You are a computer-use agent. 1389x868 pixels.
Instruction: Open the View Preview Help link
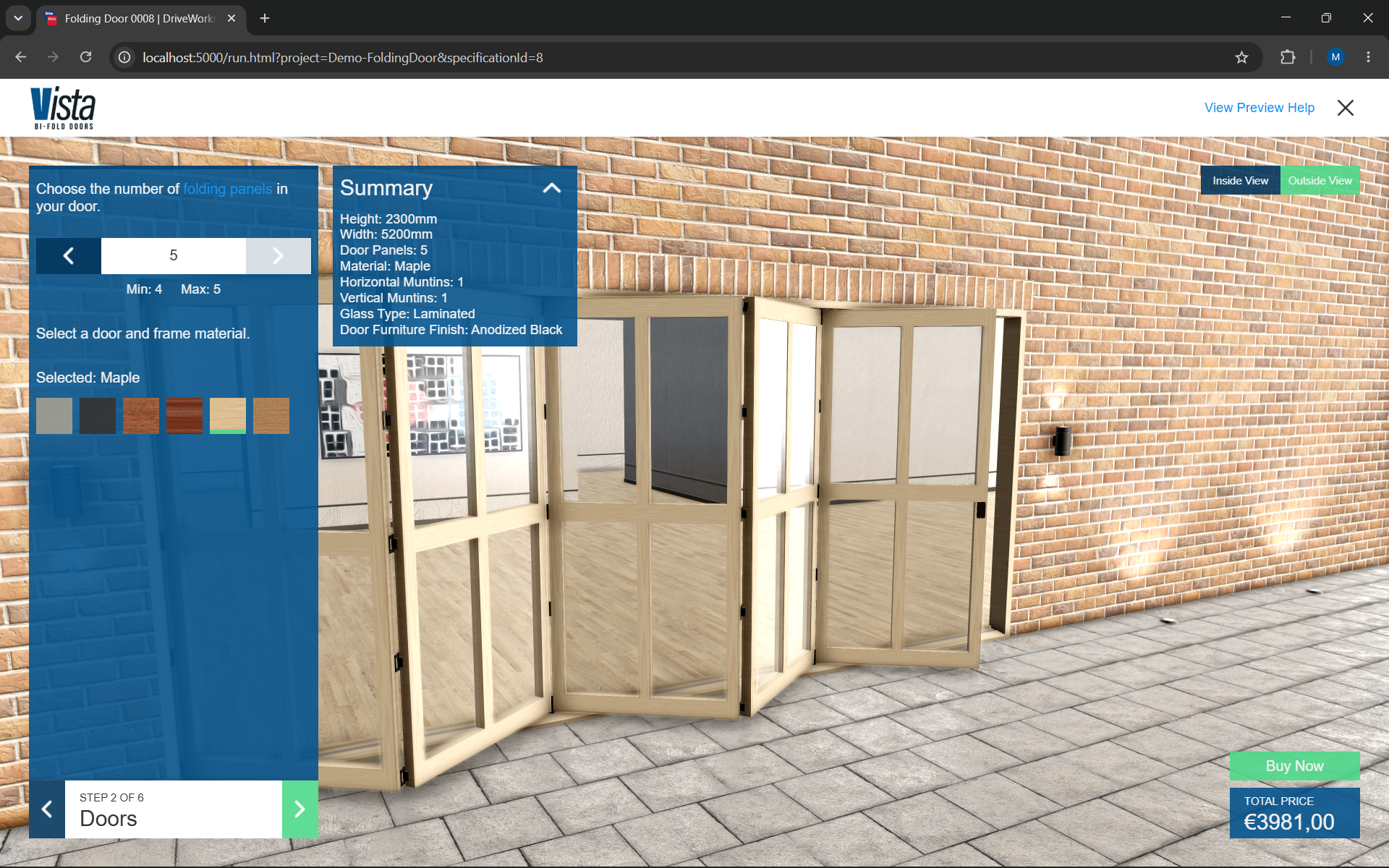point(1259,108)
